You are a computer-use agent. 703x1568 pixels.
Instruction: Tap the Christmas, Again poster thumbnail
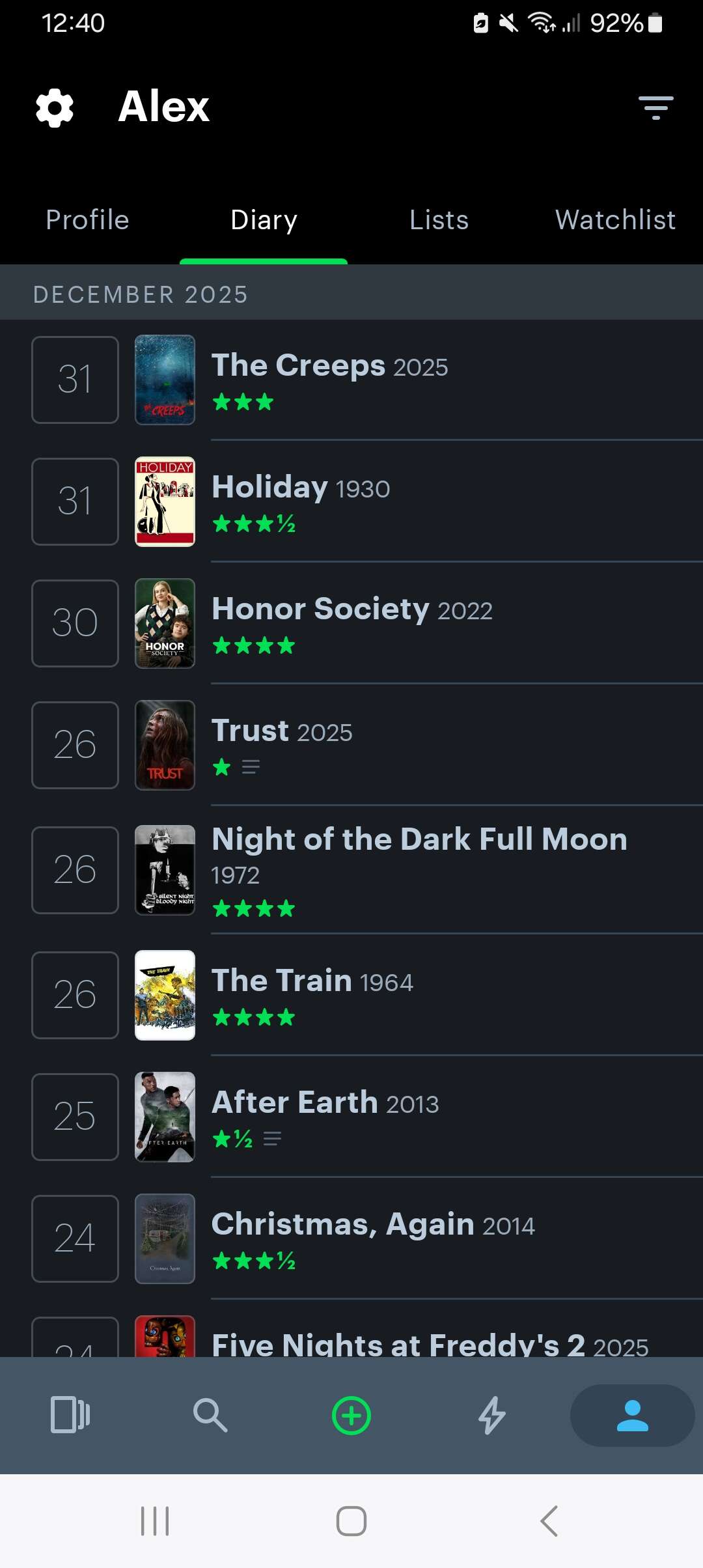[165, 1239]
